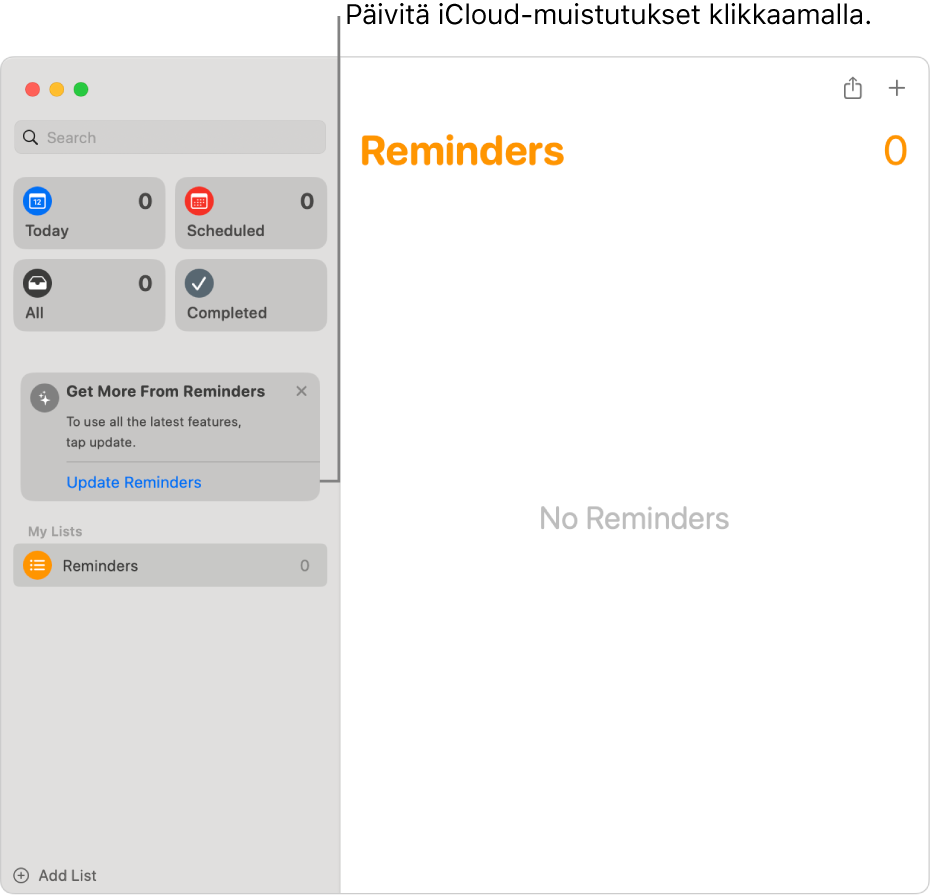Click the Get More From Reminders heading

point(165,391)
